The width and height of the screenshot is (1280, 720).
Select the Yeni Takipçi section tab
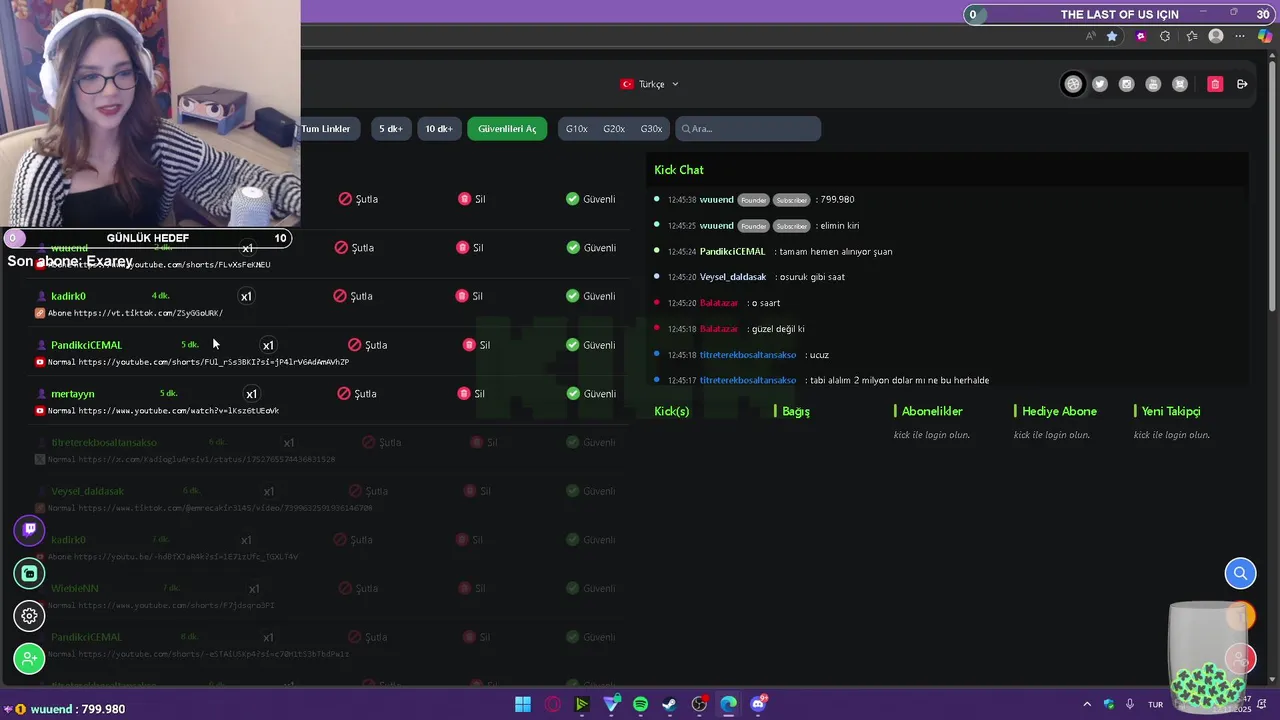coord(1170,411)
